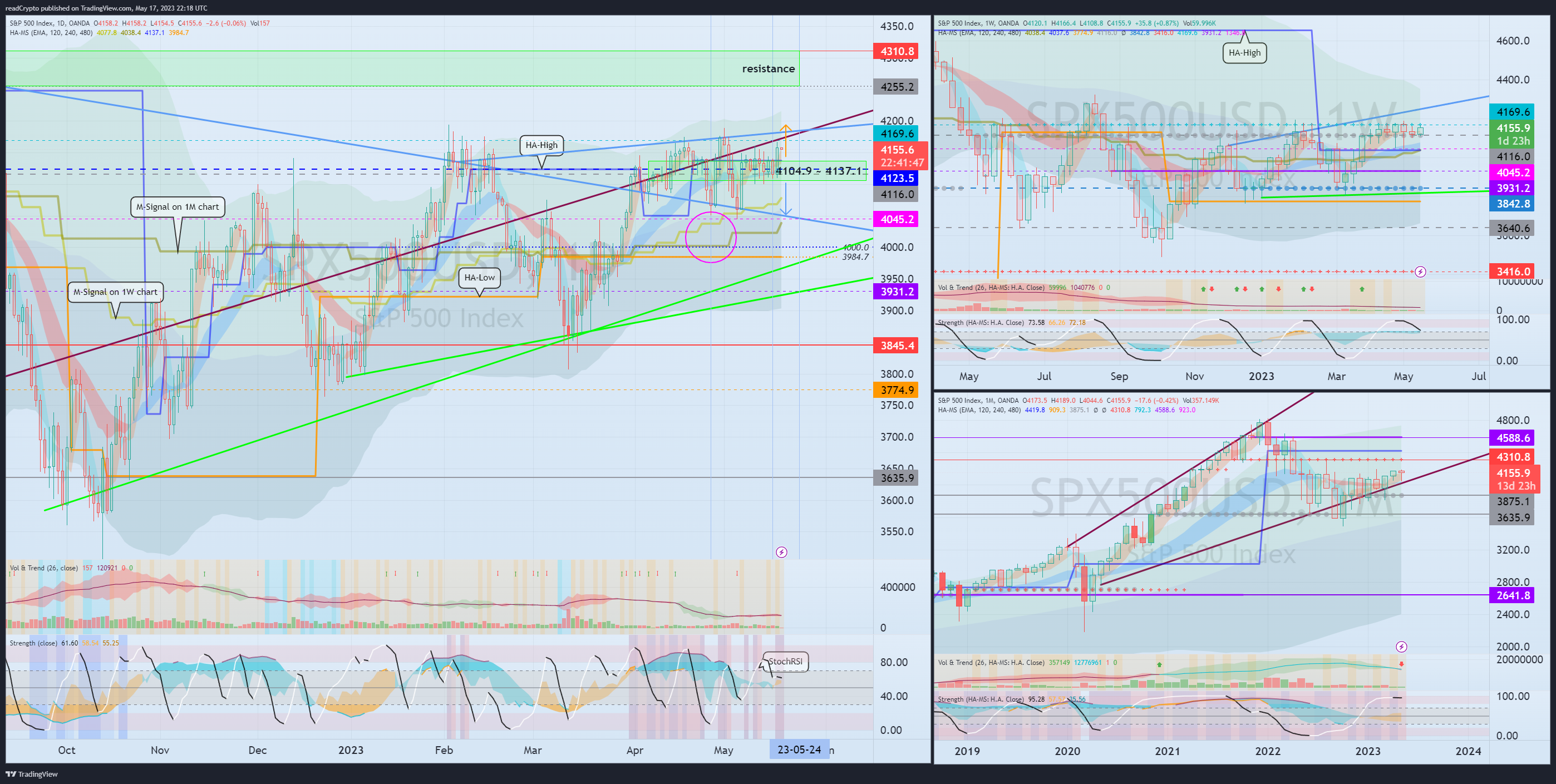The image size is (1556, 784).
Task: Click the purple 3931.2 label on daily chart
Action: tap(897, 292)
